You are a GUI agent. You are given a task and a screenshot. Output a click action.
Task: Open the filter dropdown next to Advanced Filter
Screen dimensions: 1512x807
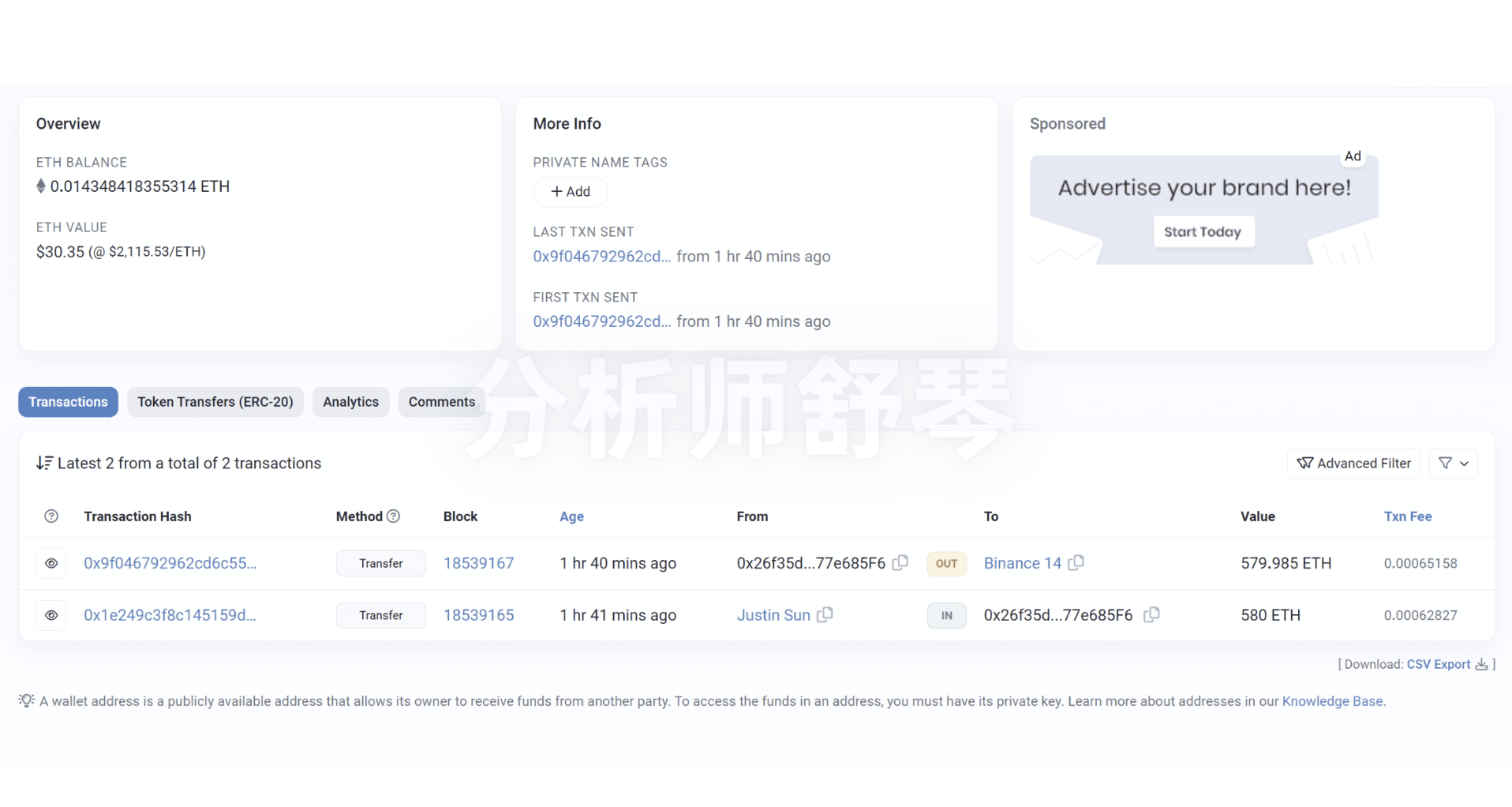(1454, 464)
